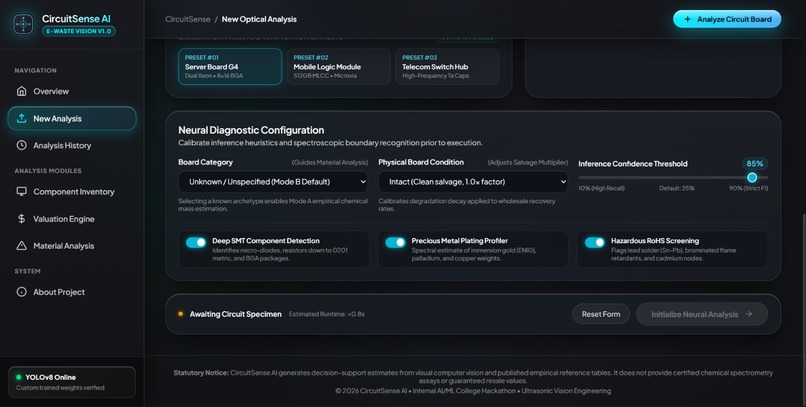The image size is (806, 407).
Task: Click the Reset Form button
Action: pyautogui.click(x=601, y=314)
